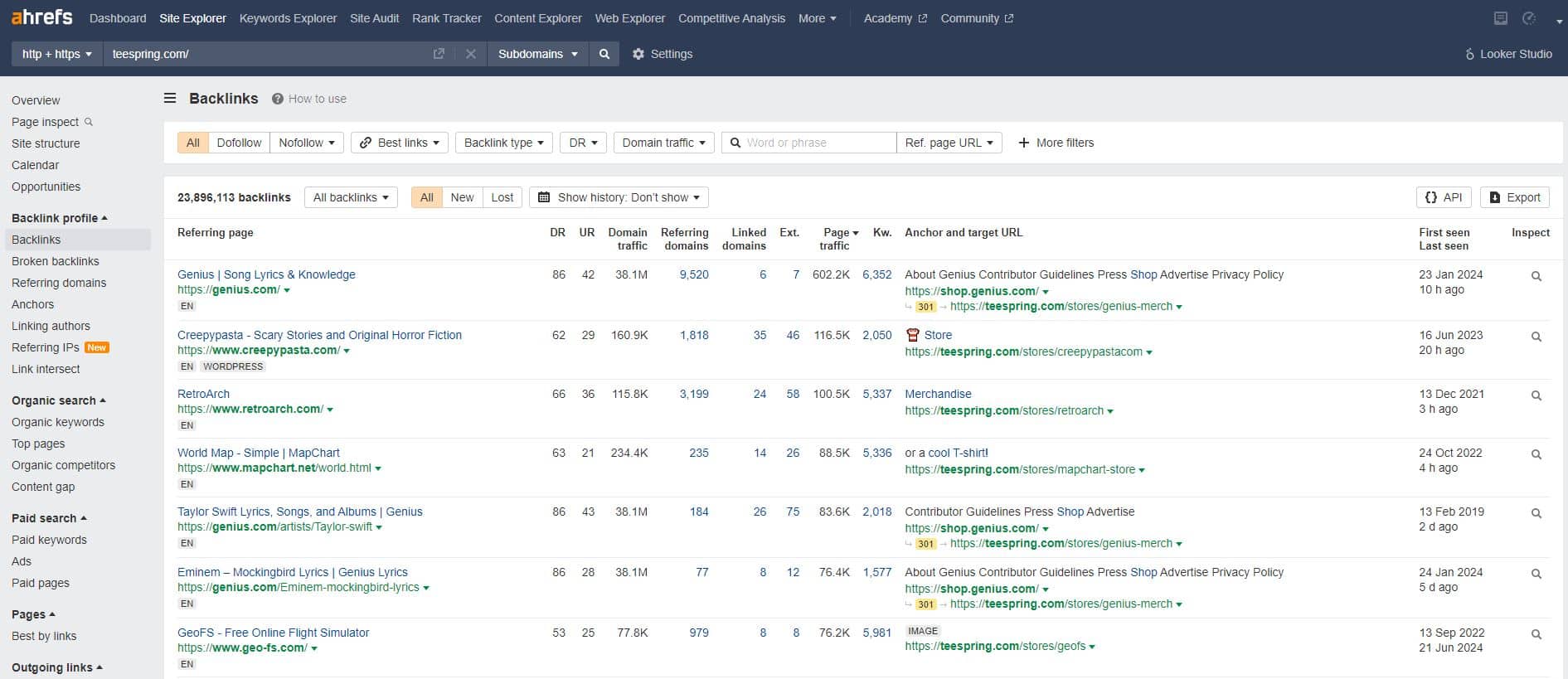Open the http + https protocol dropdown
Screen dimensions: 1568x679
(x=56, y=54)
